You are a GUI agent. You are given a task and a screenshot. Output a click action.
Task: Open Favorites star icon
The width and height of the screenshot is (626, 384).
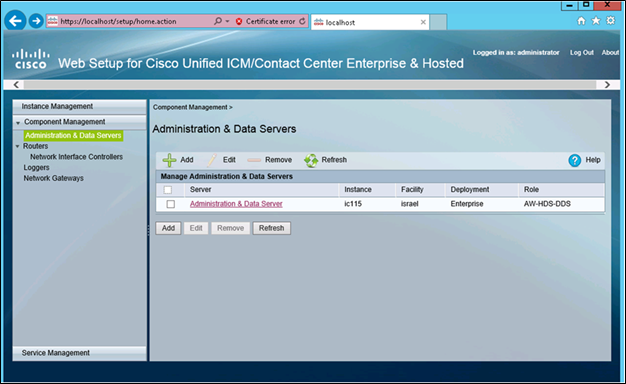[x=596, y=20]
